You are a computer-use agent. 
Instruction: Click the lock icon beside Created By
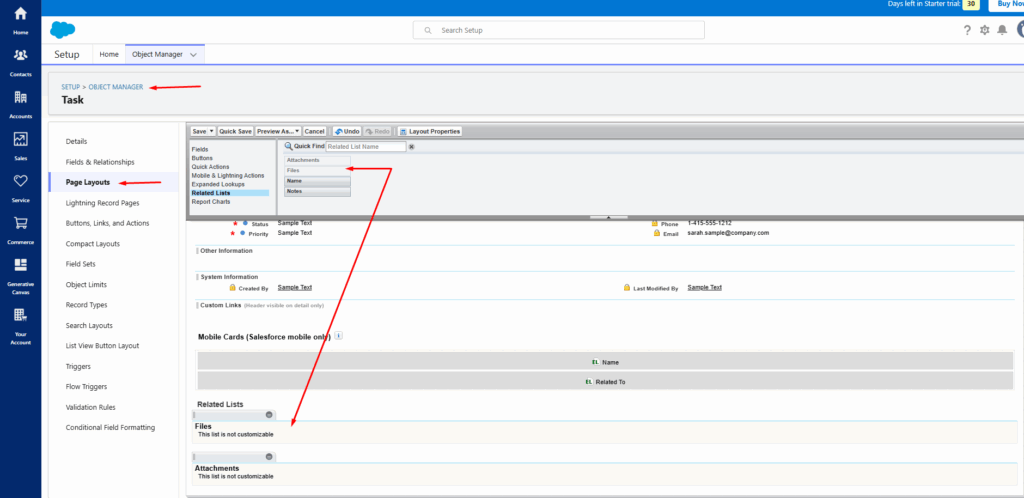tap(232, 287)
